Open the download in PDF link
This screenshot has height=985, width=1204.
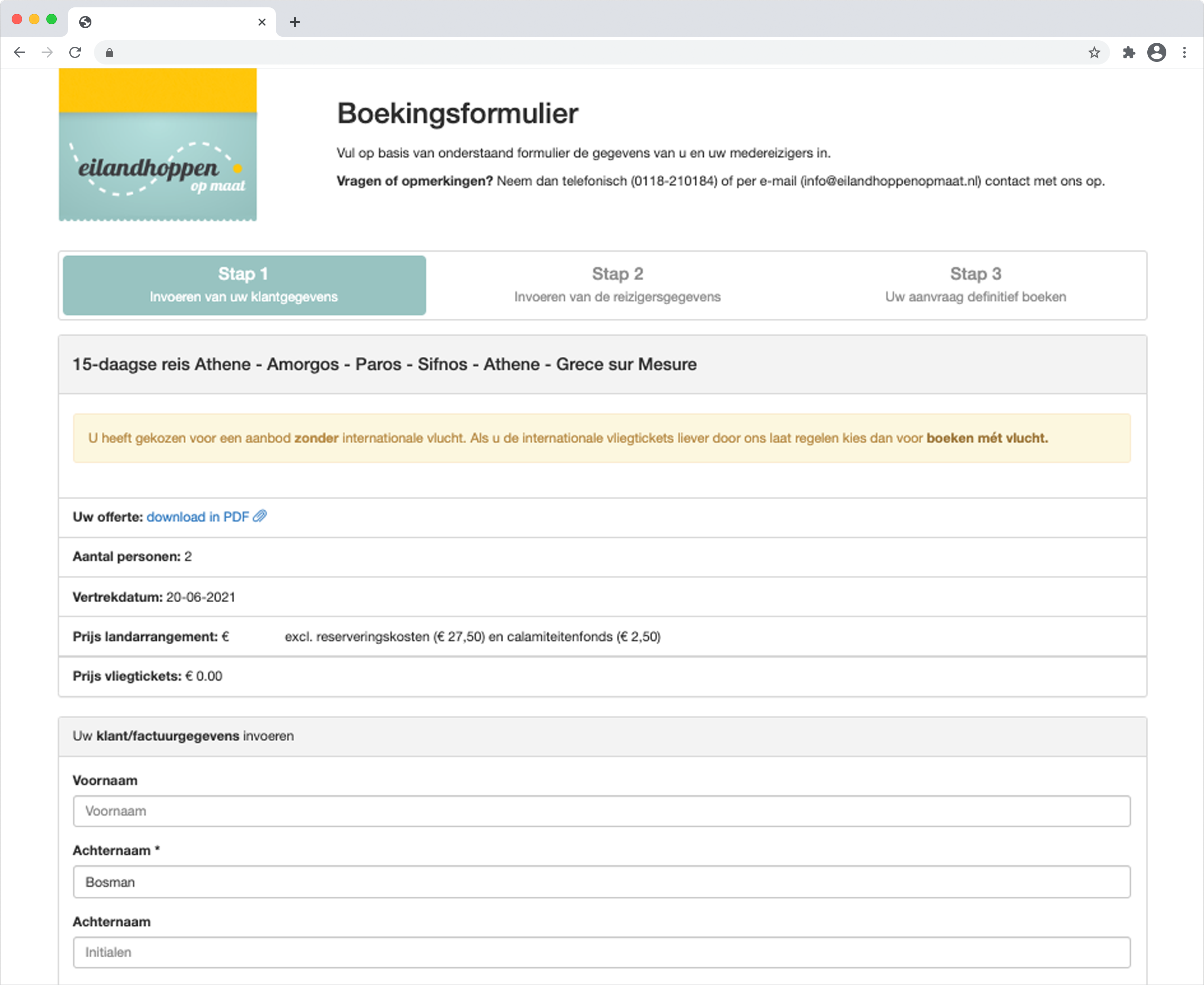(x=197, y=517)
